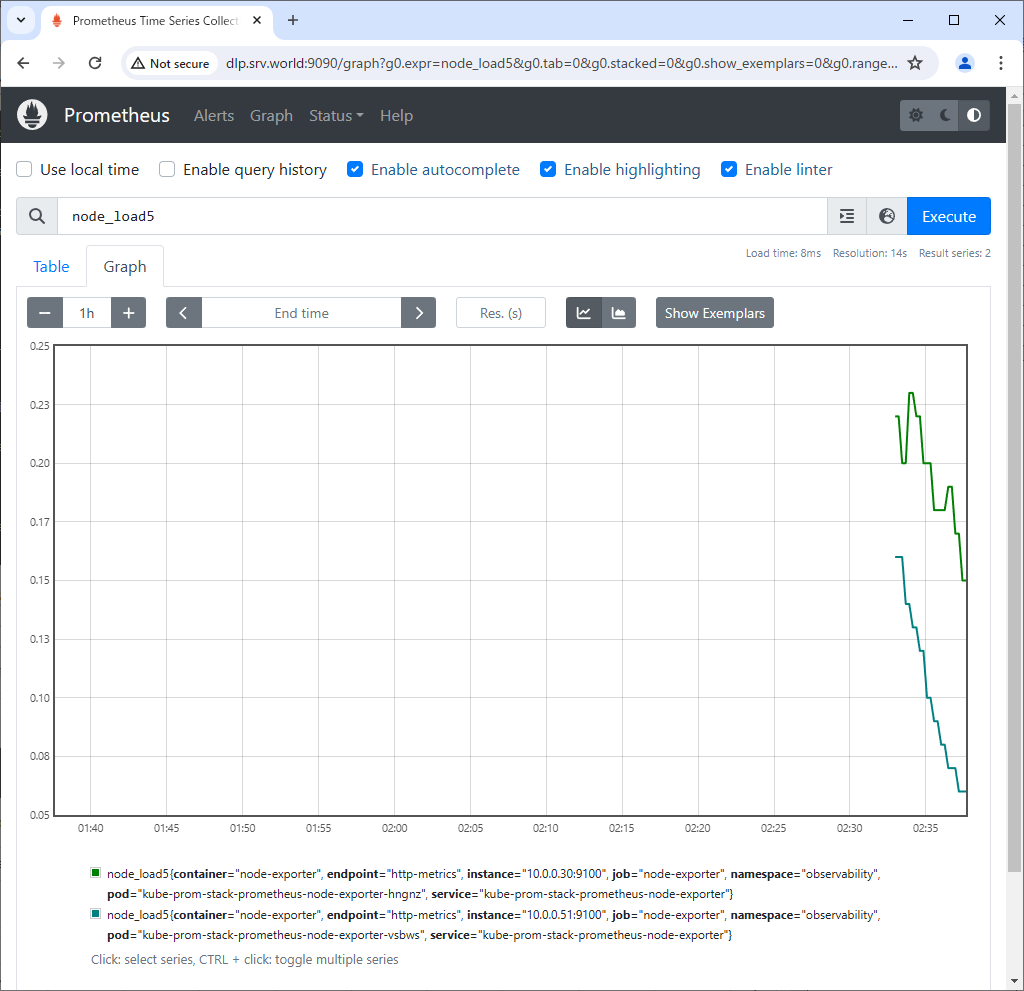Click Show Exemplars button

pos(715,313)
